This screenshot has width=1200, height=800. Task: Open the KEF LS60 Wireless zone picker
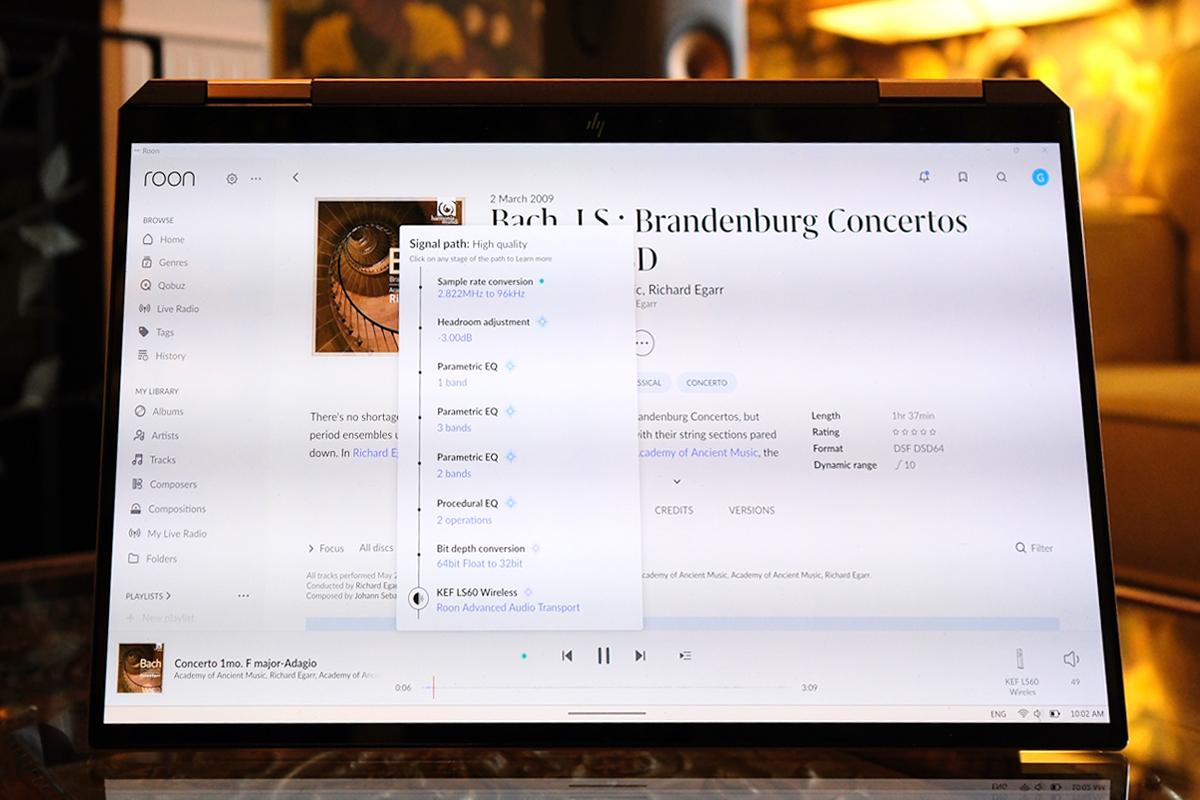click(x=1021, y=670)
